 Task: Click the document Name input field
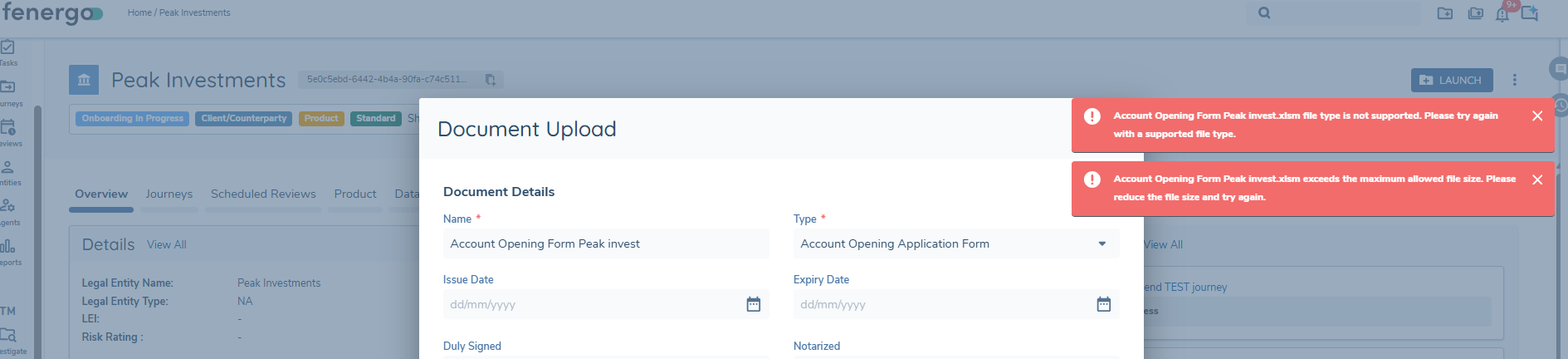(x=606, y=243)
